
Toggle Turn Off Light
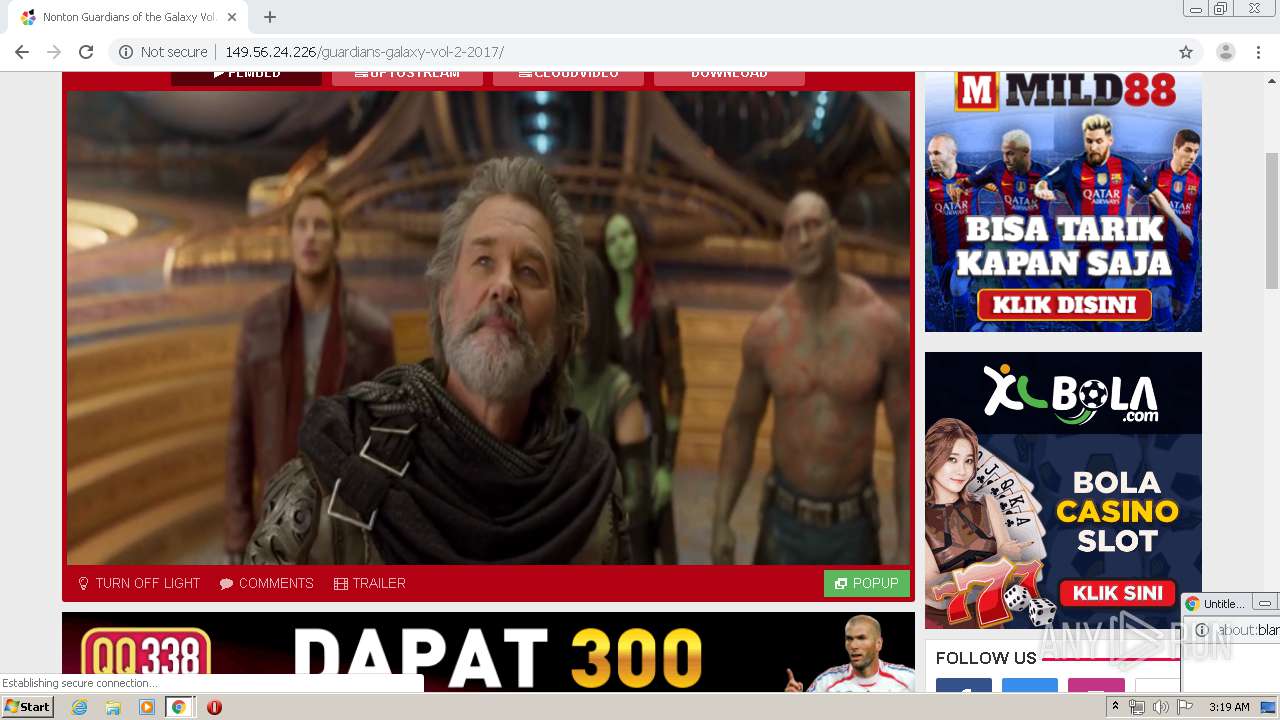click(139, 583)
